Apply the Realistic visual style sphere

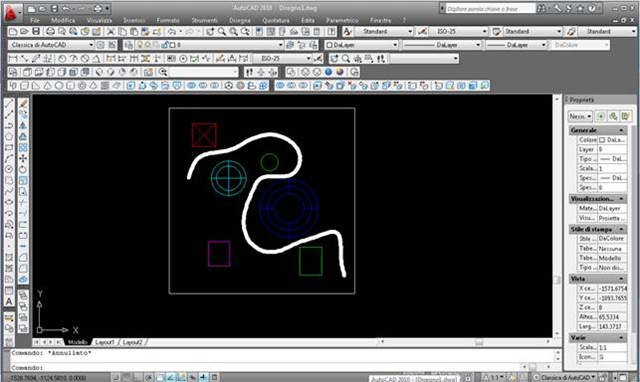click(x=329, y=72)
